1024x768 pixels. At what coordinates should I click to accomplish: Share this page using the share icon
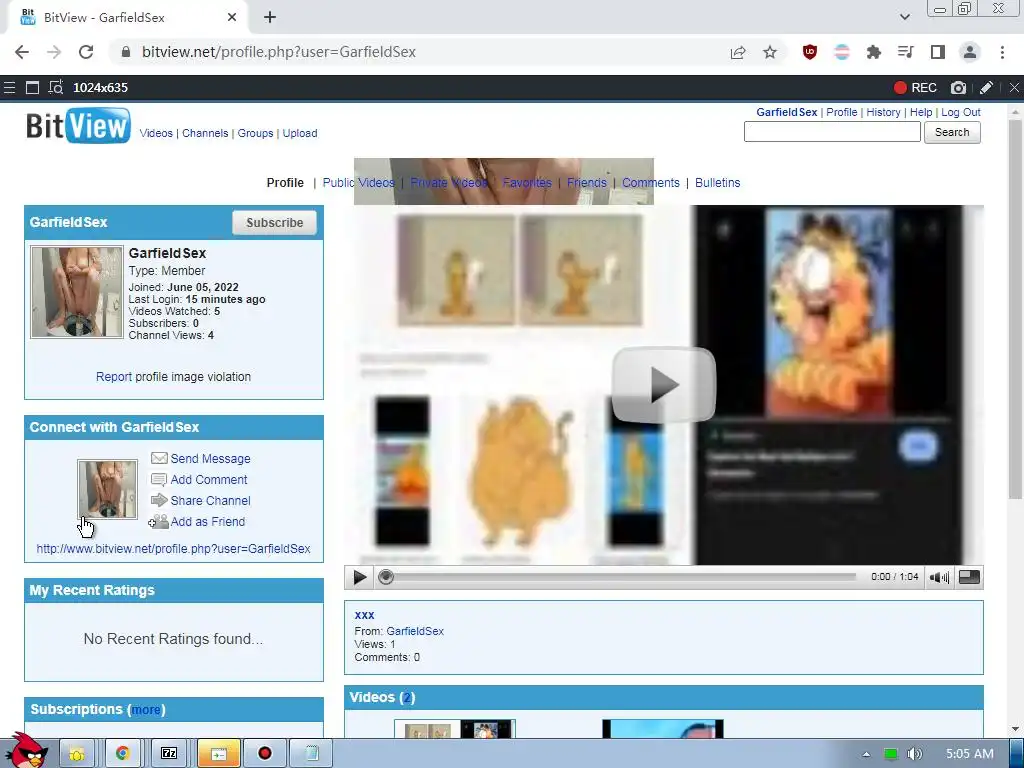click(738, 52)
